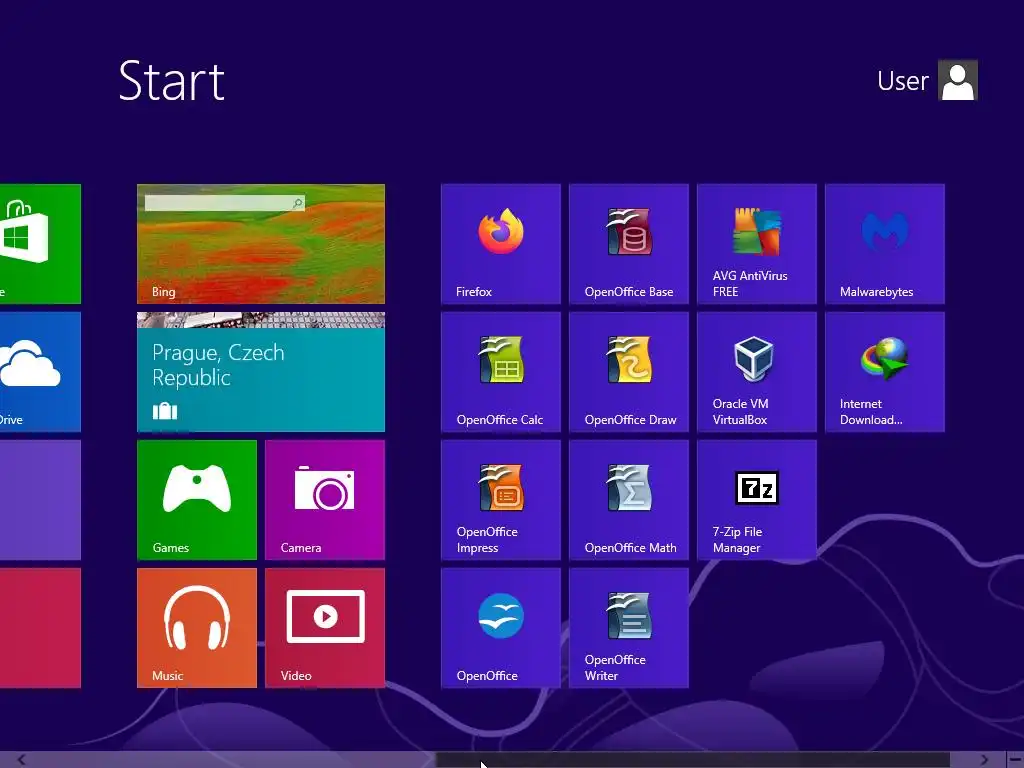Viewport: 1024px width, 768px height.
Task: Open Prague, Czech Republic travel tile
Action: pyautogui.click(x=261, y=372)
